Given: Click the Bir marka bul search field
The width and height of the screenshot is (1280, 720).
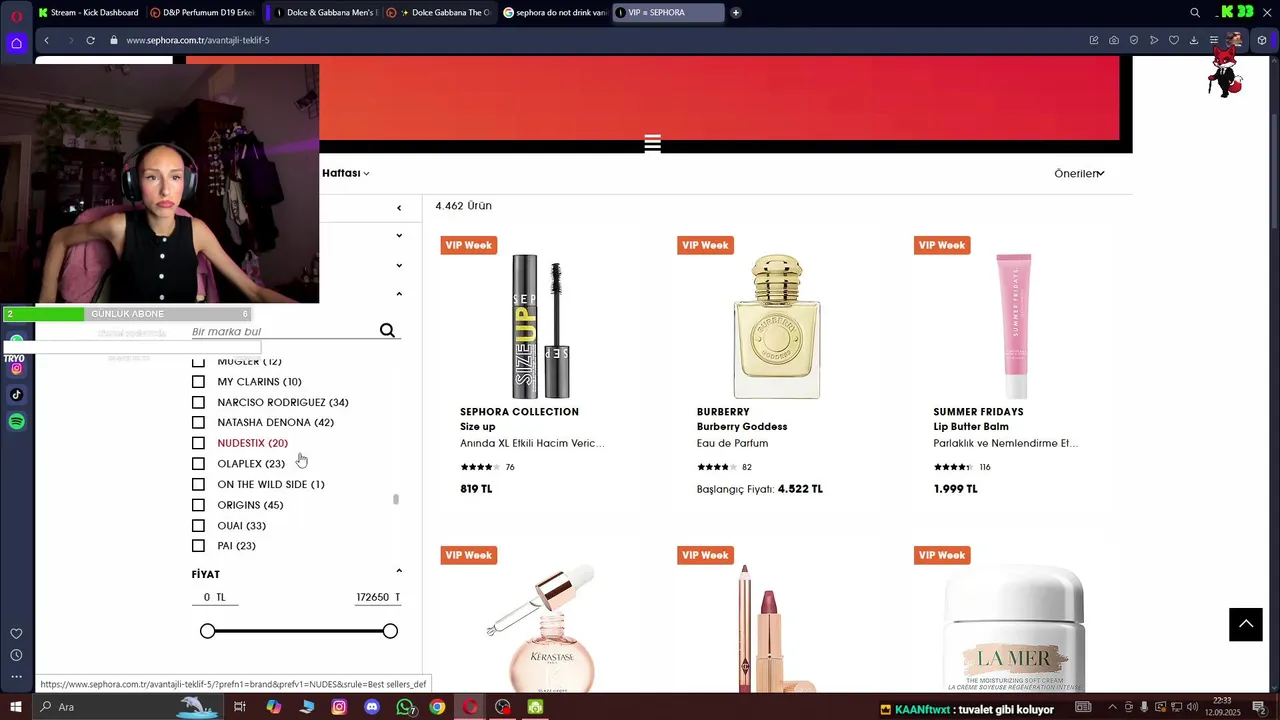Looking at the screenshot, I should [283, 331].
